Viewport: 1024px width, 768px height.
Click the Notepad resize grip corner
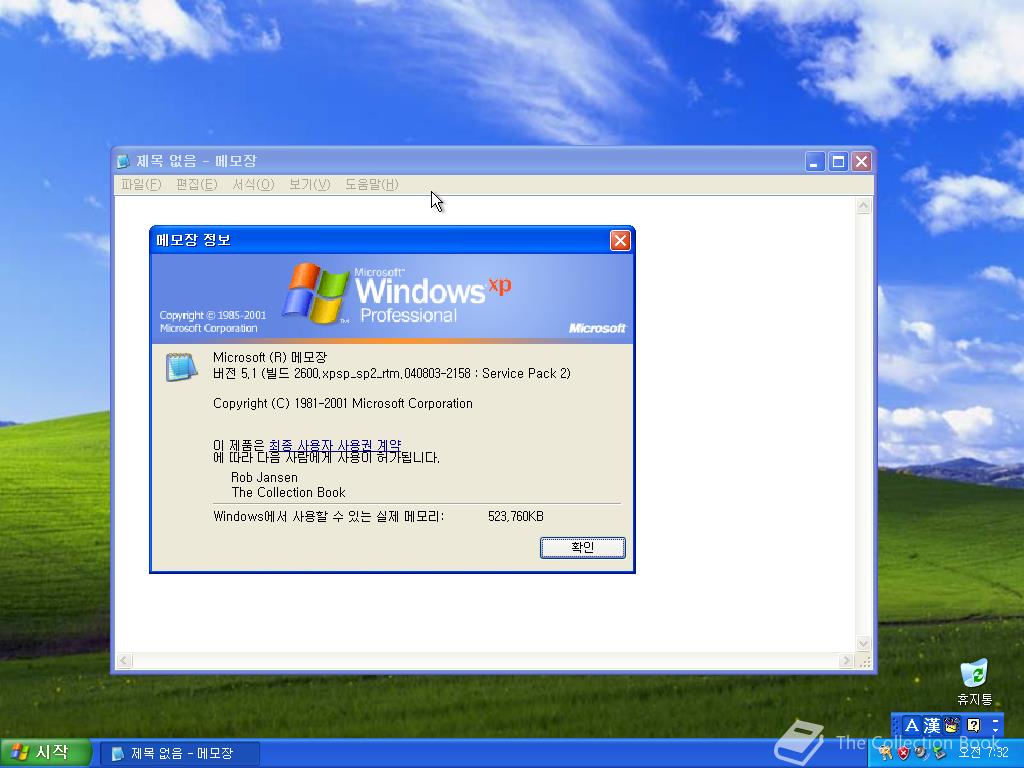(x=865, y=662)
